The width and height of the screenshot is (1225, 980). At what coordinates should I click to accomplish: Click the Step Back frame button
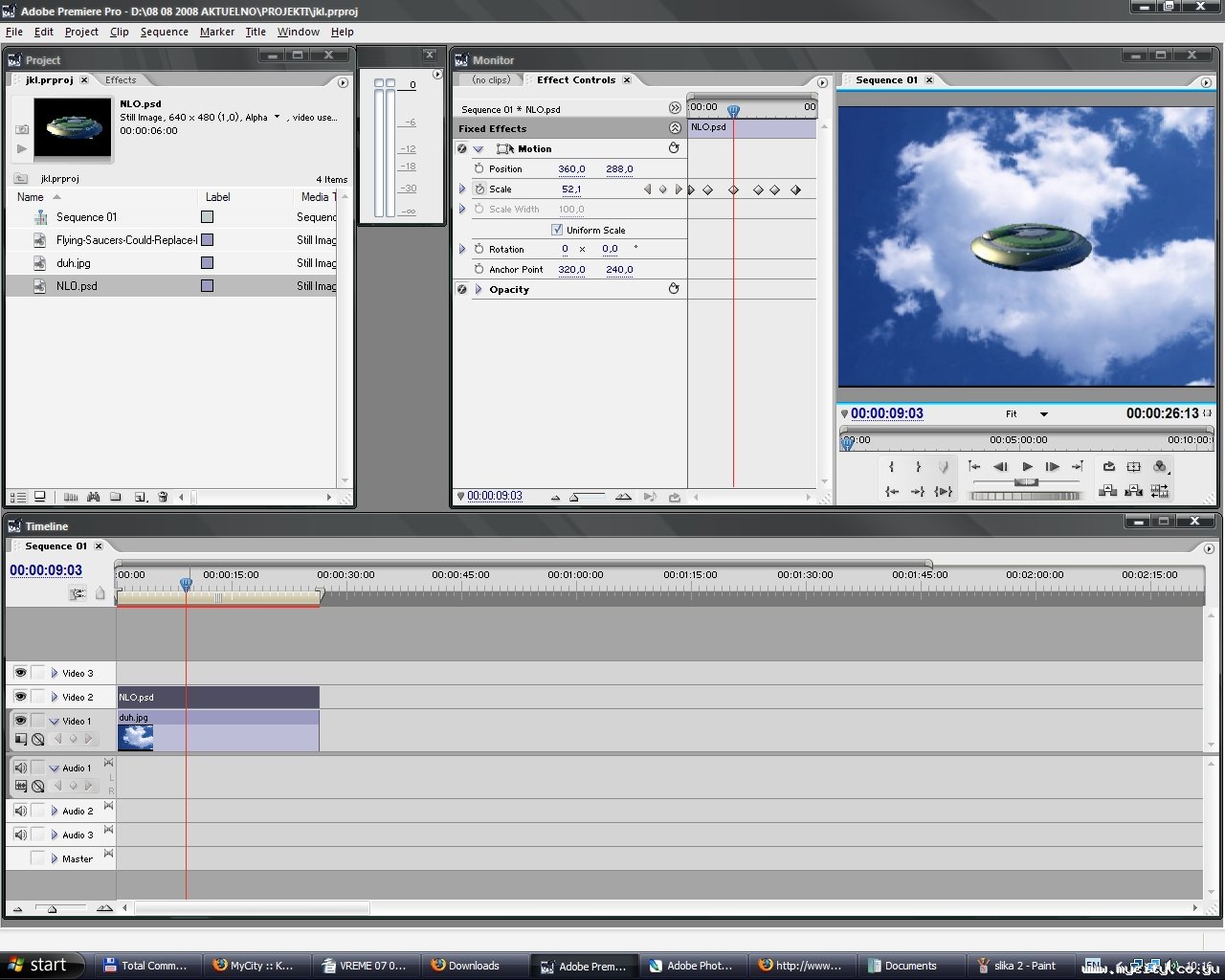click(x=1000, y=467)
